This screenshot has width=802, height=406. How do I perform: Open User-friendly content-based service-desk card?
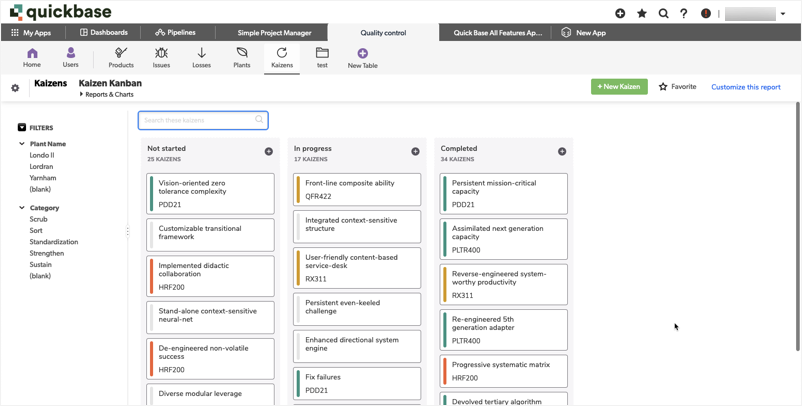[x=357, y=268]
